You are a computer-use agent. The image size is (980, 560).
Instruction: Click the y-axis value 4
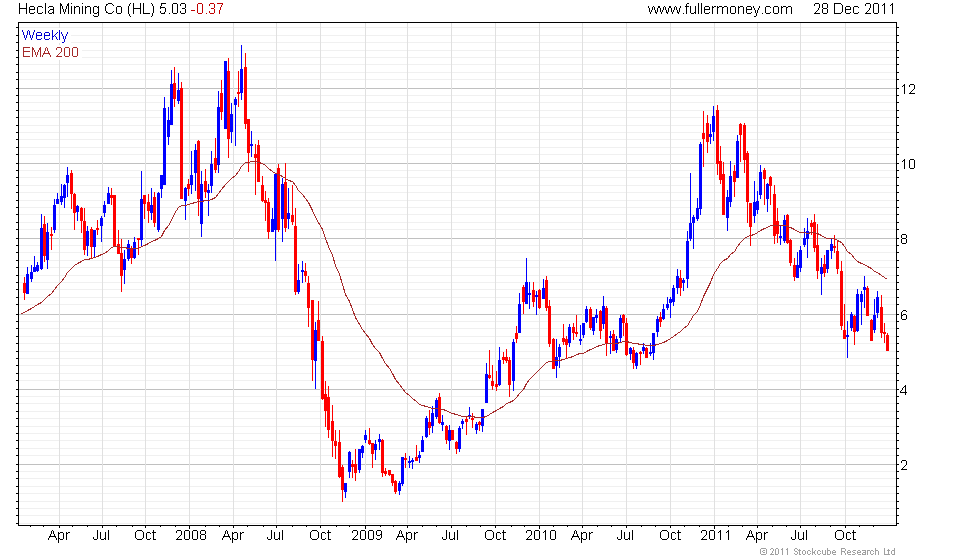pyautogui.click(x=904, y=390)
